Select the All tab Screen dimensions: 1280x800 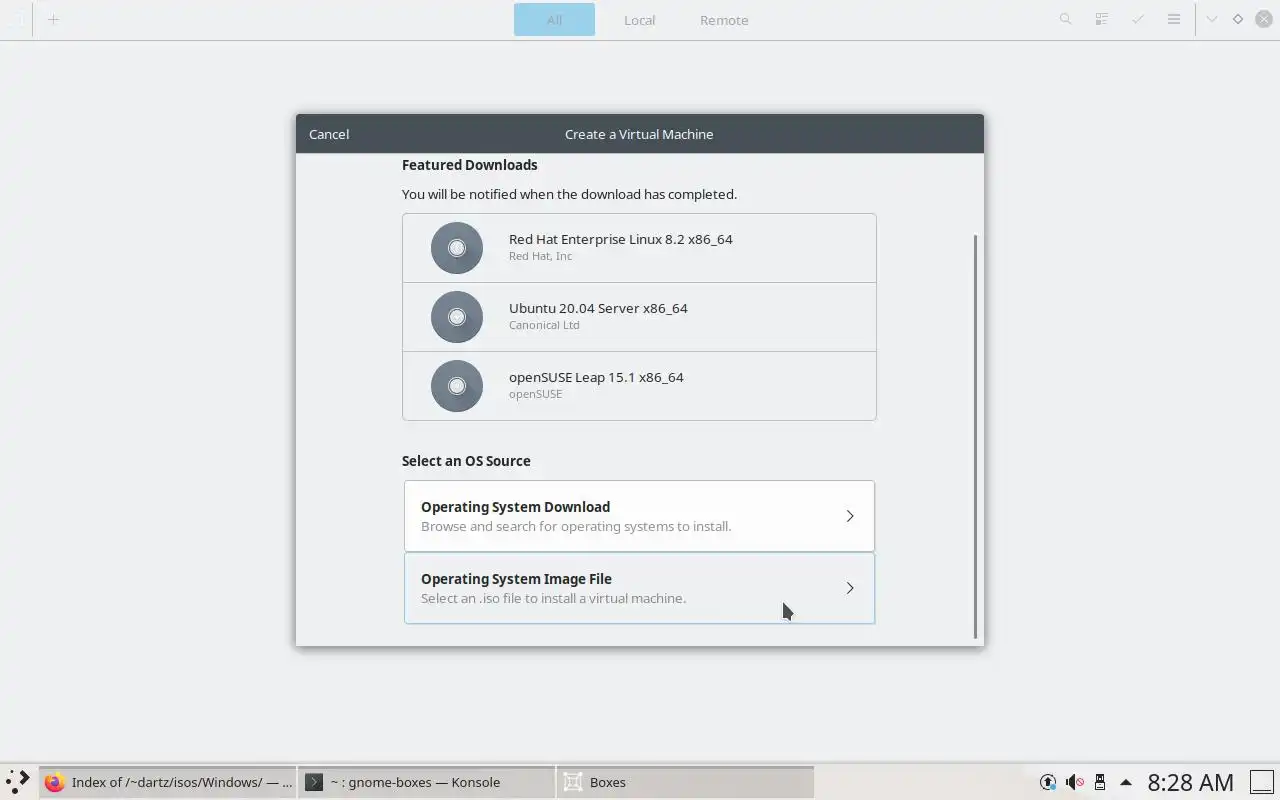[554, 19]
